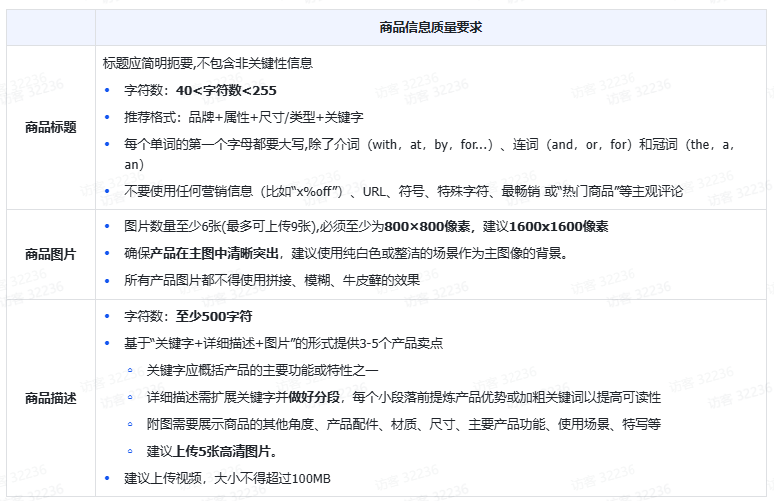The height and width of the screenshot is (501, 774).
Task: Click the 建议上传5张高清图片 sub-item
Action: [212, 451]
